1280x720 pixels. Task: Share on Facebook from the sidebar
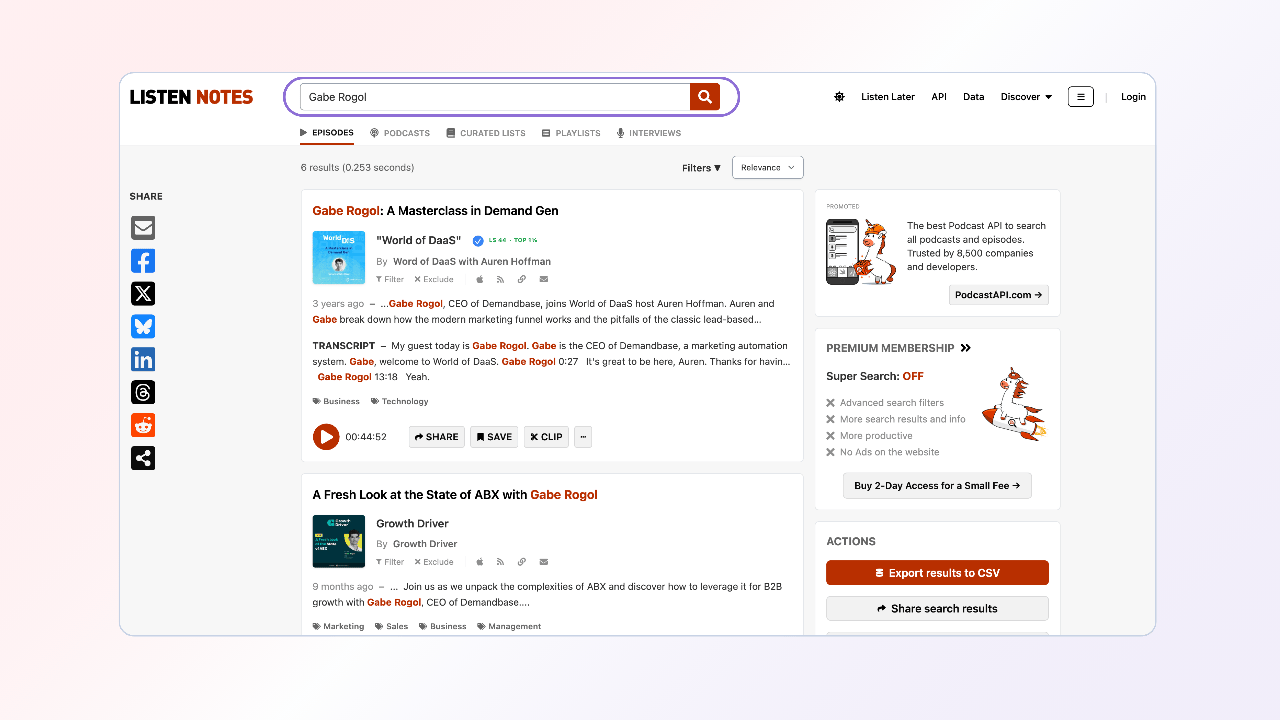point(143,261)
